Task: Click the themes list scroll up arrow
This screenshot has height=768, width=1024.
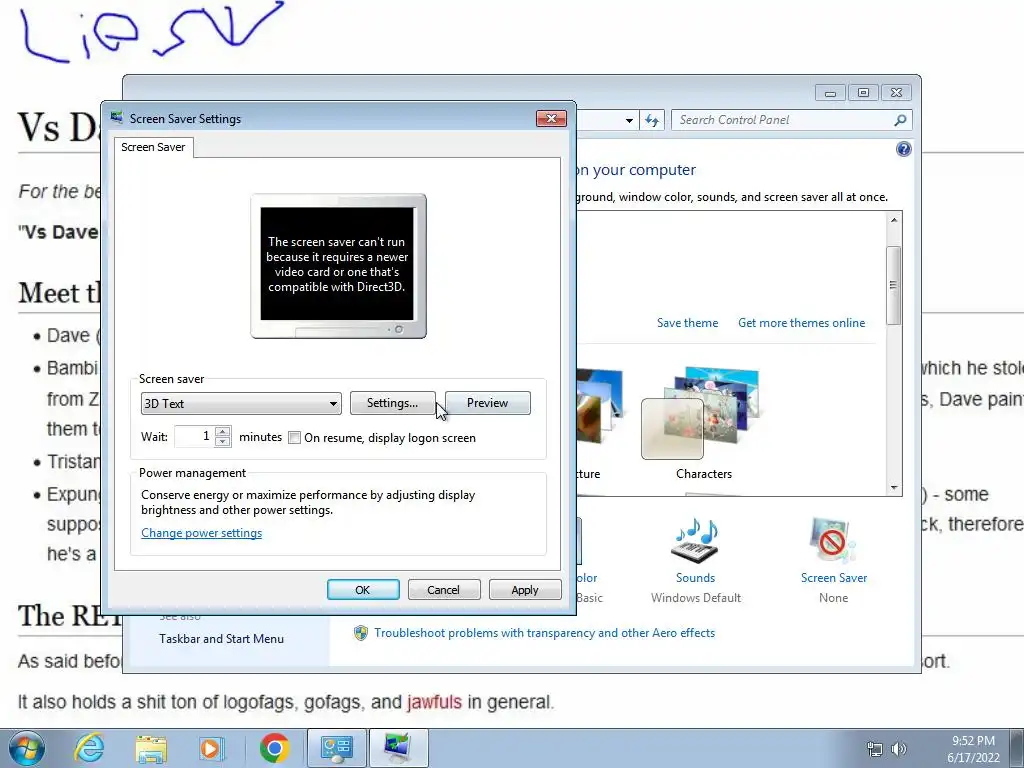Action: pyautogui.click(x=894, y=220)
